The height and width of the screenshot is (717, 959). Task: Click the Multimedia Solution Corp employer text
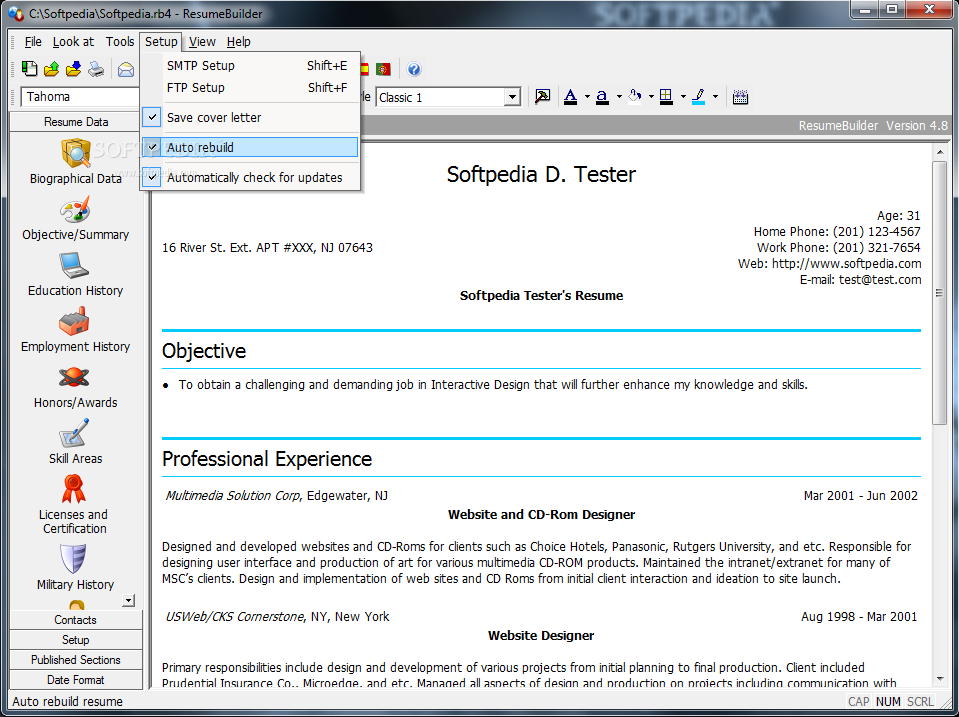click(232, 496)
